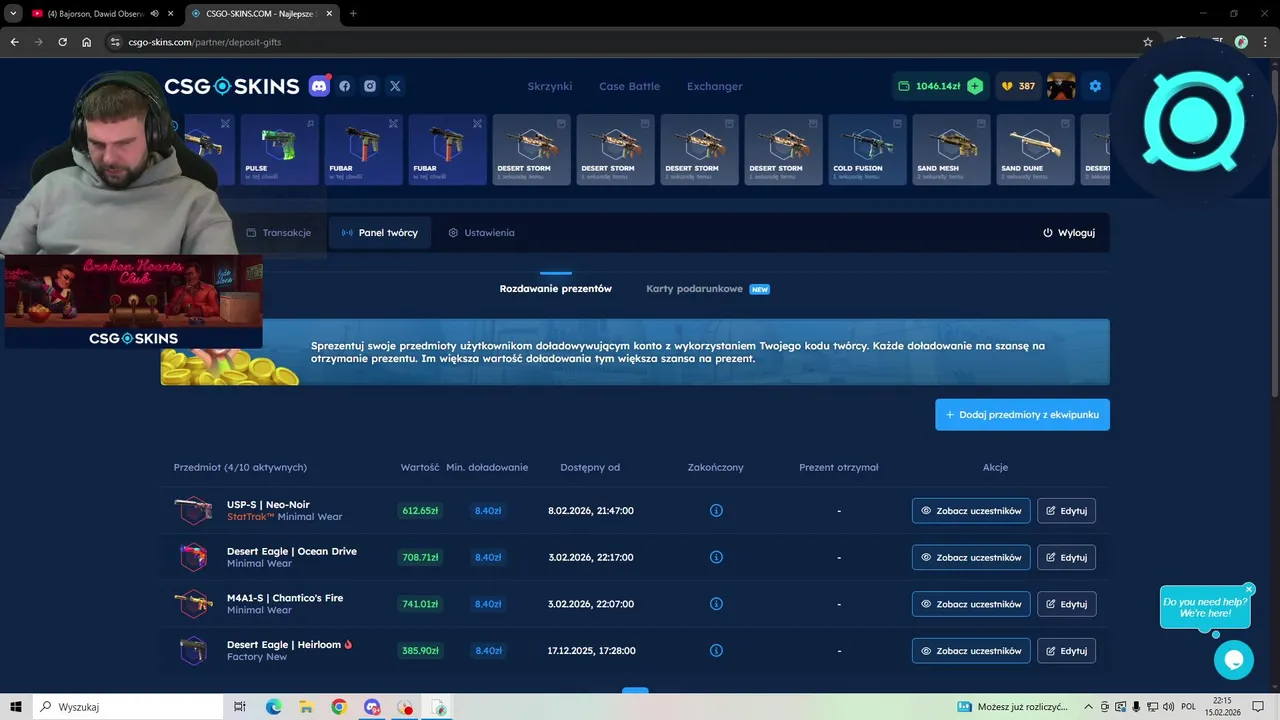Close the 'Do you need help?' bubble
This screenshot has height=720, width=1280.
click(x=1249, y=589)
